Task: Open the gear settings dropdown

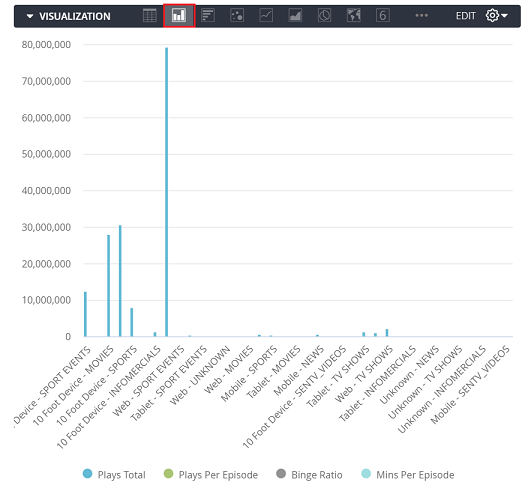Action: click(x=496, y=16)
